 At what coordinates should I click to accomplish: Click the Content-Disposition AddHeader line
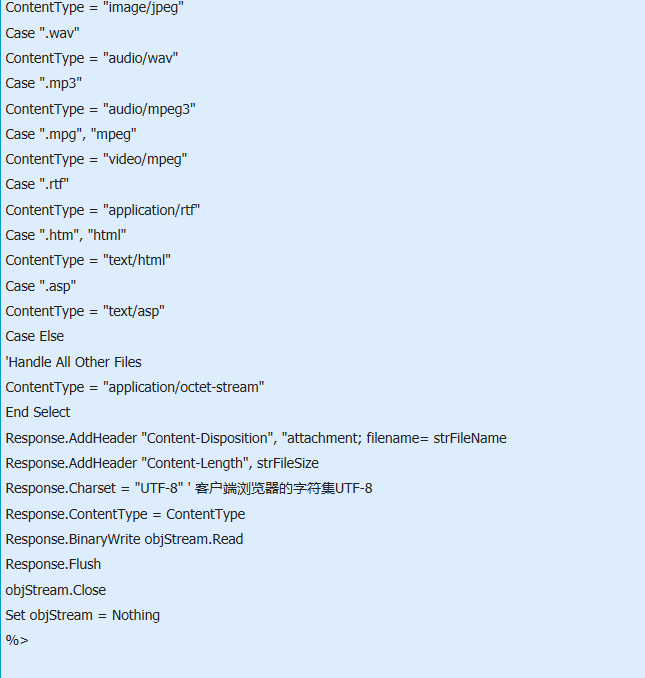(x=256, y=438)
